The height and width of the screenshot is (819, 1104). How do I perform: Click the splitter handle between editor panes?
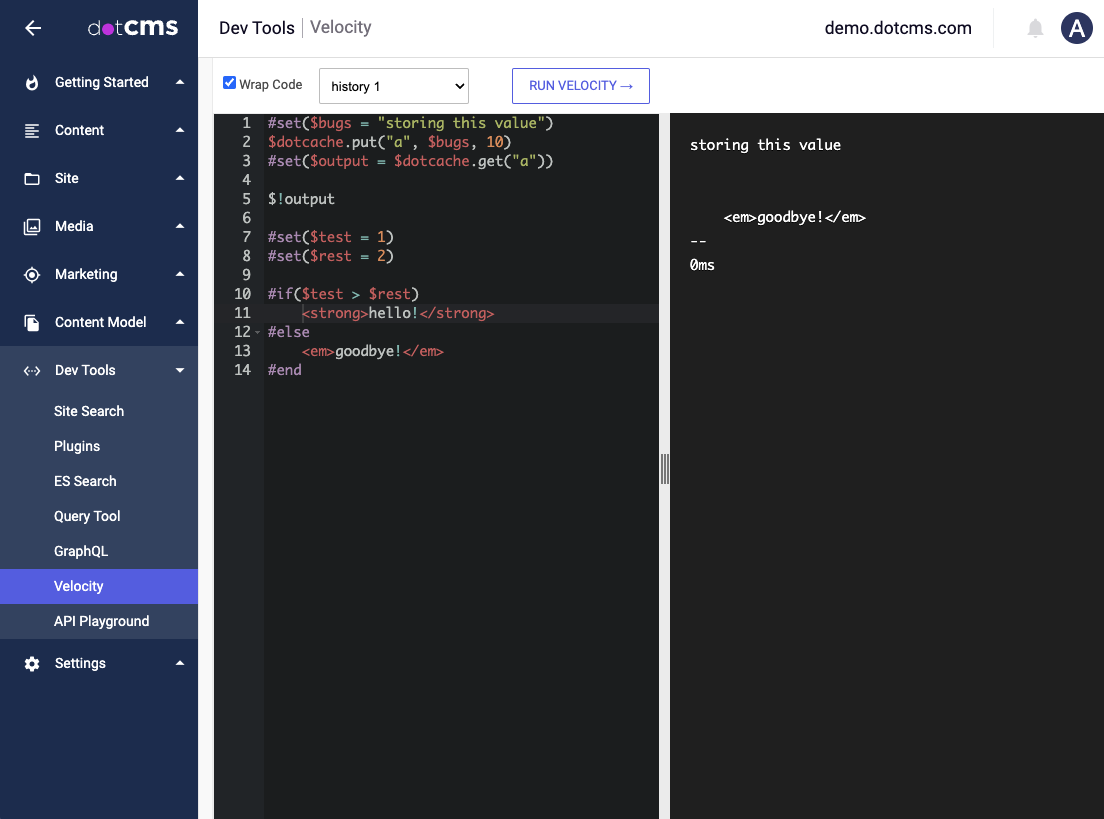tap(664, 468)
